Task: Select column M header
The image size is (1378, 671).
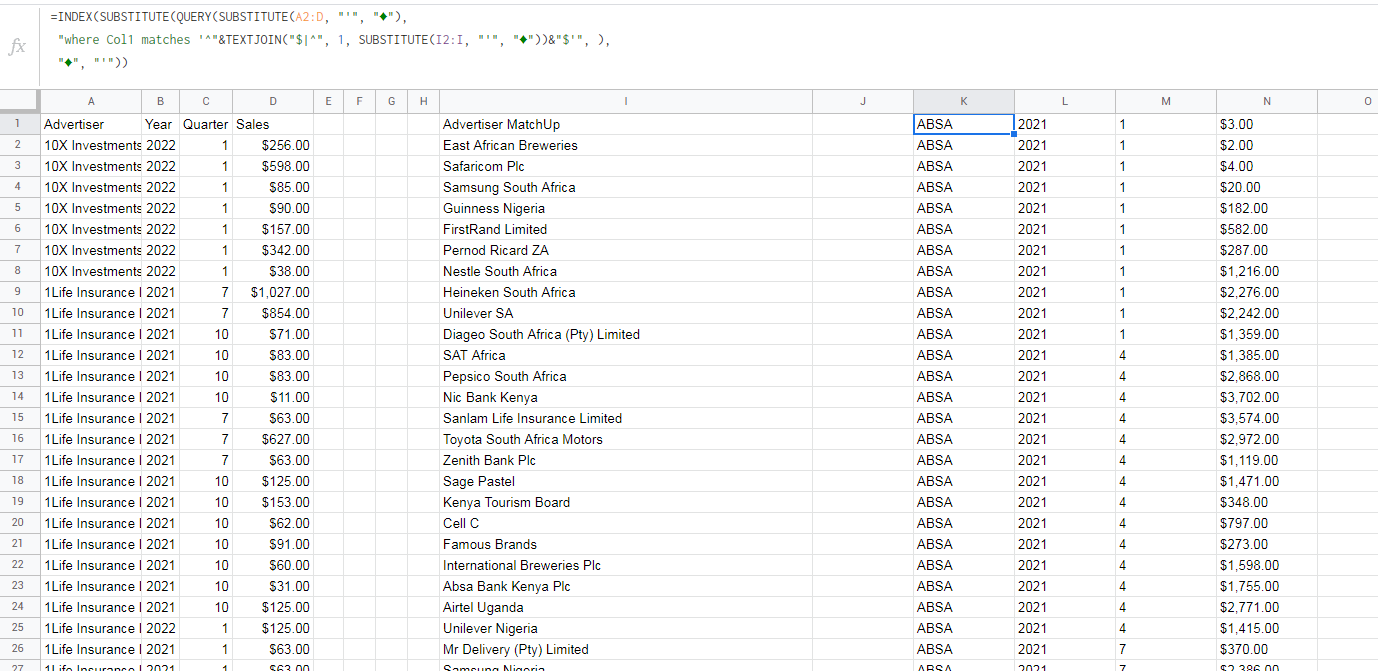Action: [x=1166, y=101]
